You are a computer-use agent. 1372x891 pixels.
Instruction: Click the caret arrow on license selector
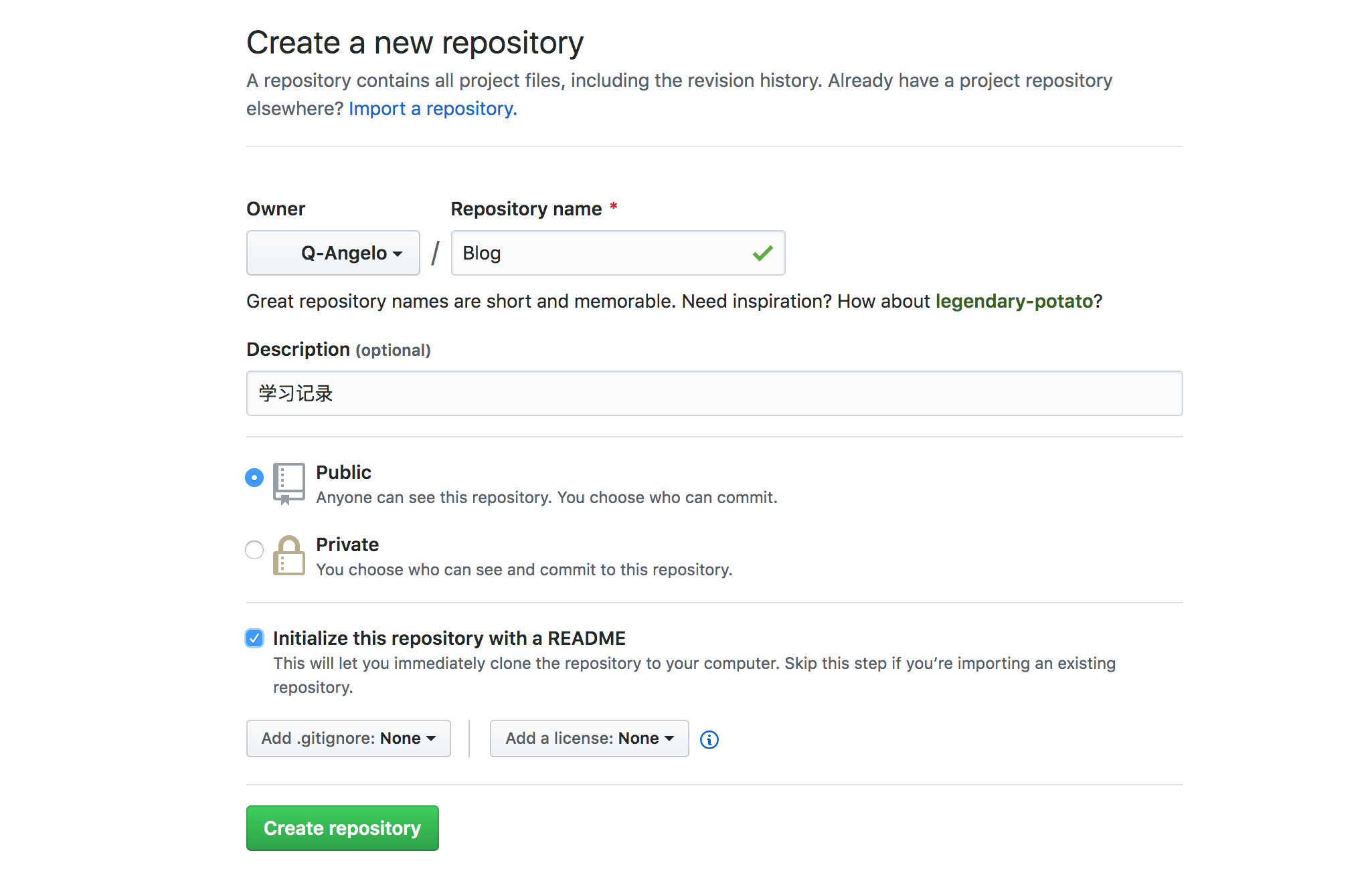coord(669,738)
